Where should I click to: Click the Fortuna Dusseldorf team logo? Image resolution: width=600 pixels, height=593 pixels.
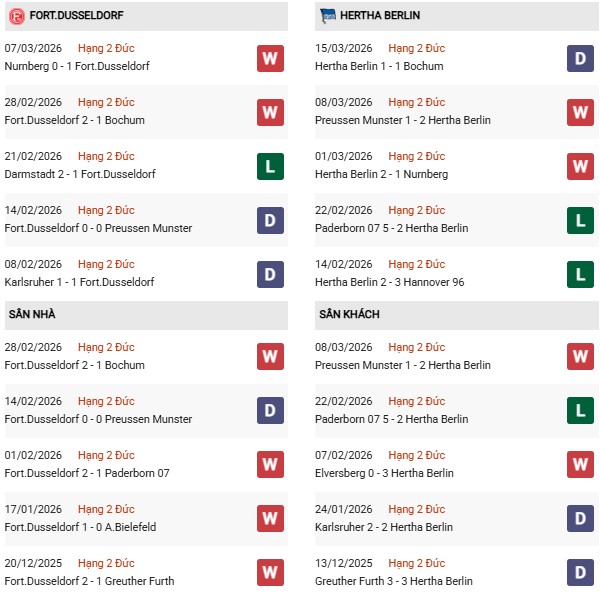click(x=18, y=16)
